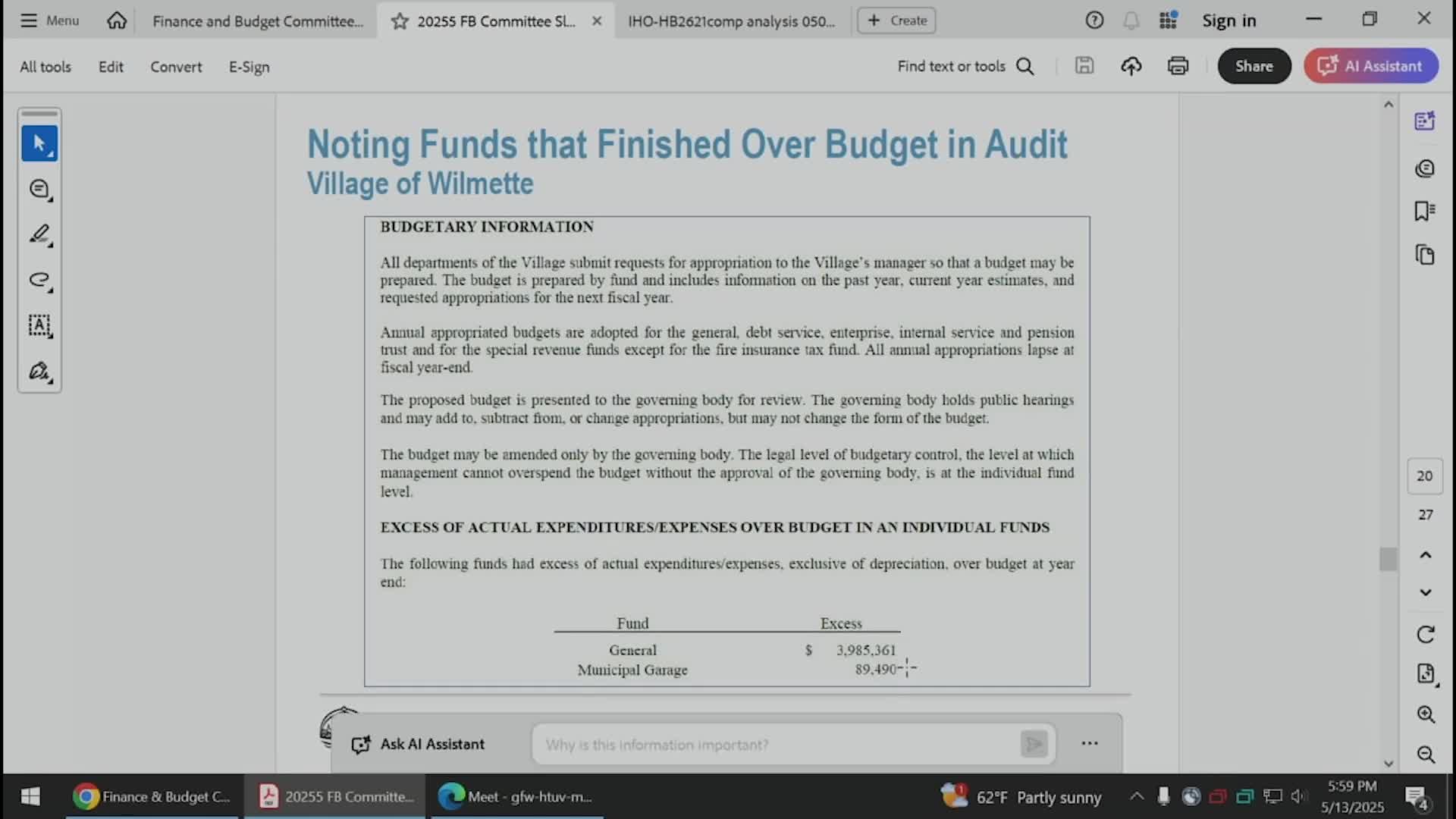Go to next page with down chevron
Image resolution: width=1456 pixels, height=819 pixels.
pos(1425,592)
